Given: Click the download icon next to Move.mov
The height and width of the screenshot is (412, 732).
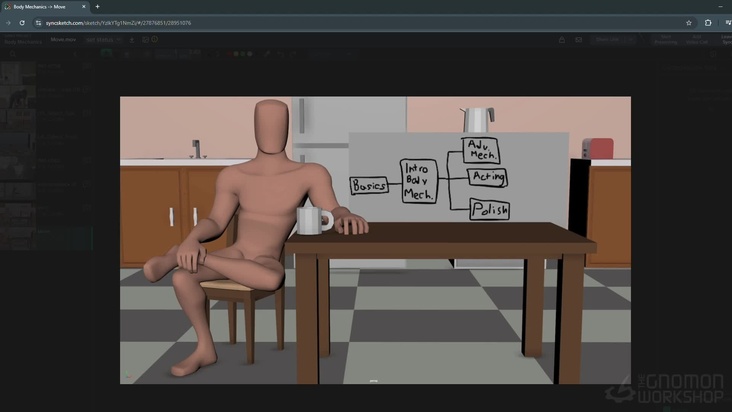Looking at the screenshot, I should (132, 40).
